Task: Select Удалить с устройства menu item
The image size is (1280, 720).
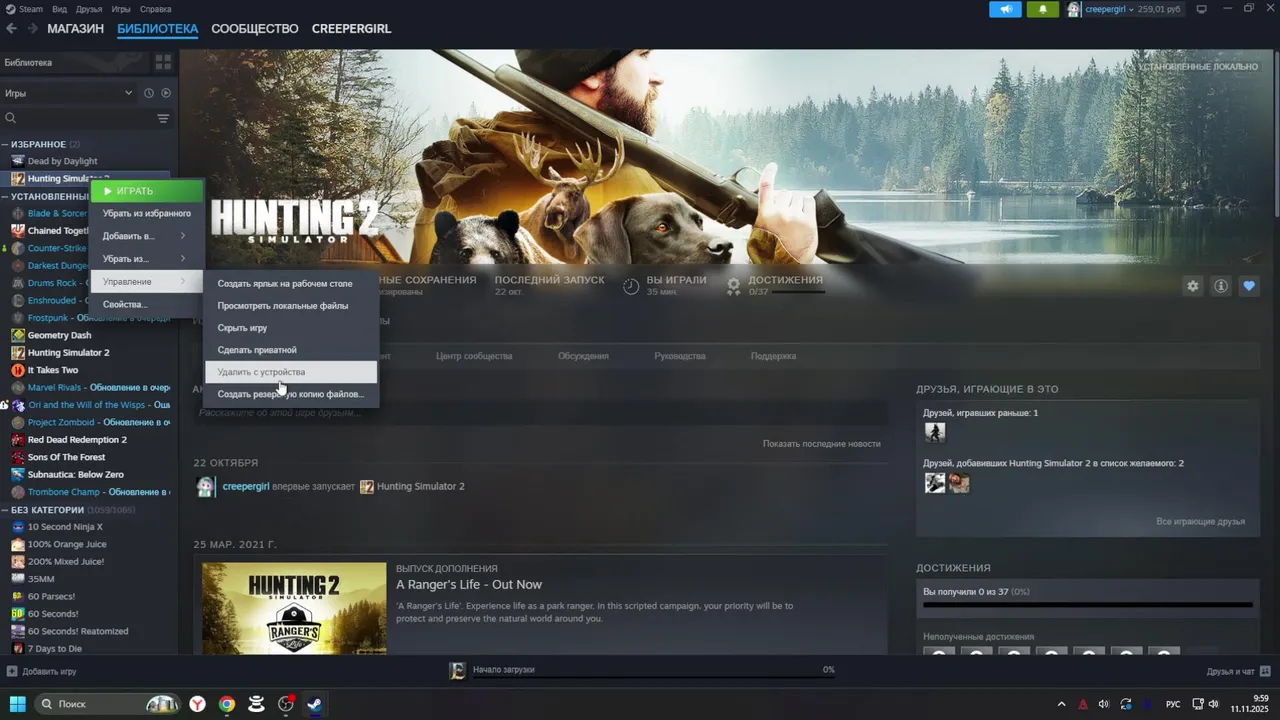Action: pos(291,372)
